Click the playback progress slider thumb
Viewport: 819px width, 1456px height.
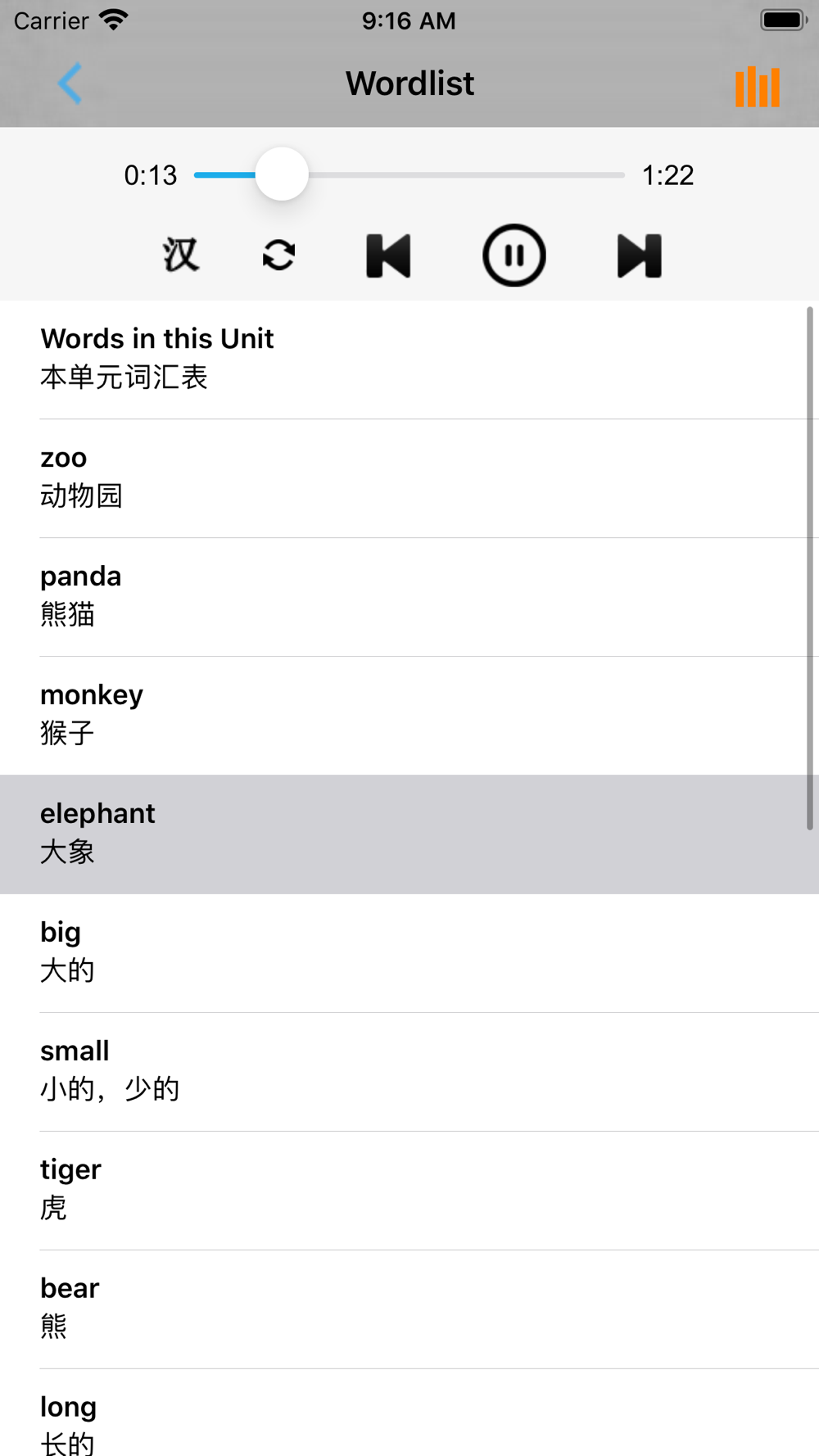point(282,174)
